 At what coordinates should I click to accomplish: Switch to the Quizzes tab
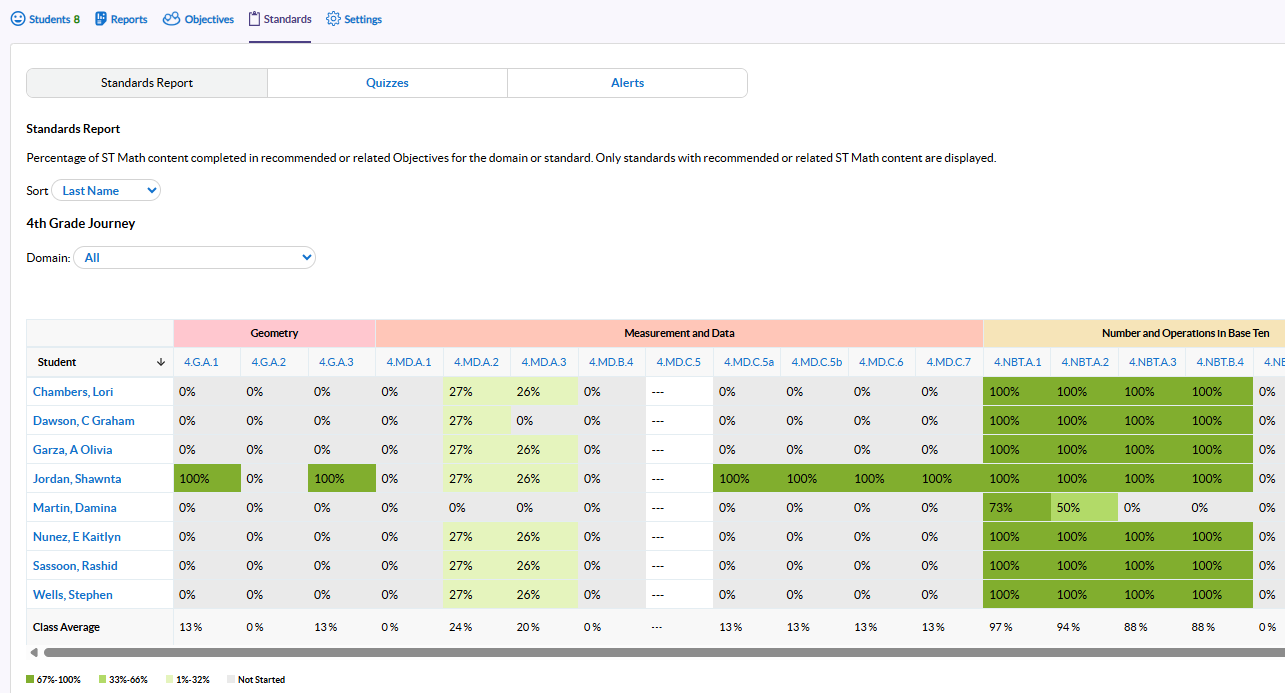pyautogui.click(x=387, y=83)
